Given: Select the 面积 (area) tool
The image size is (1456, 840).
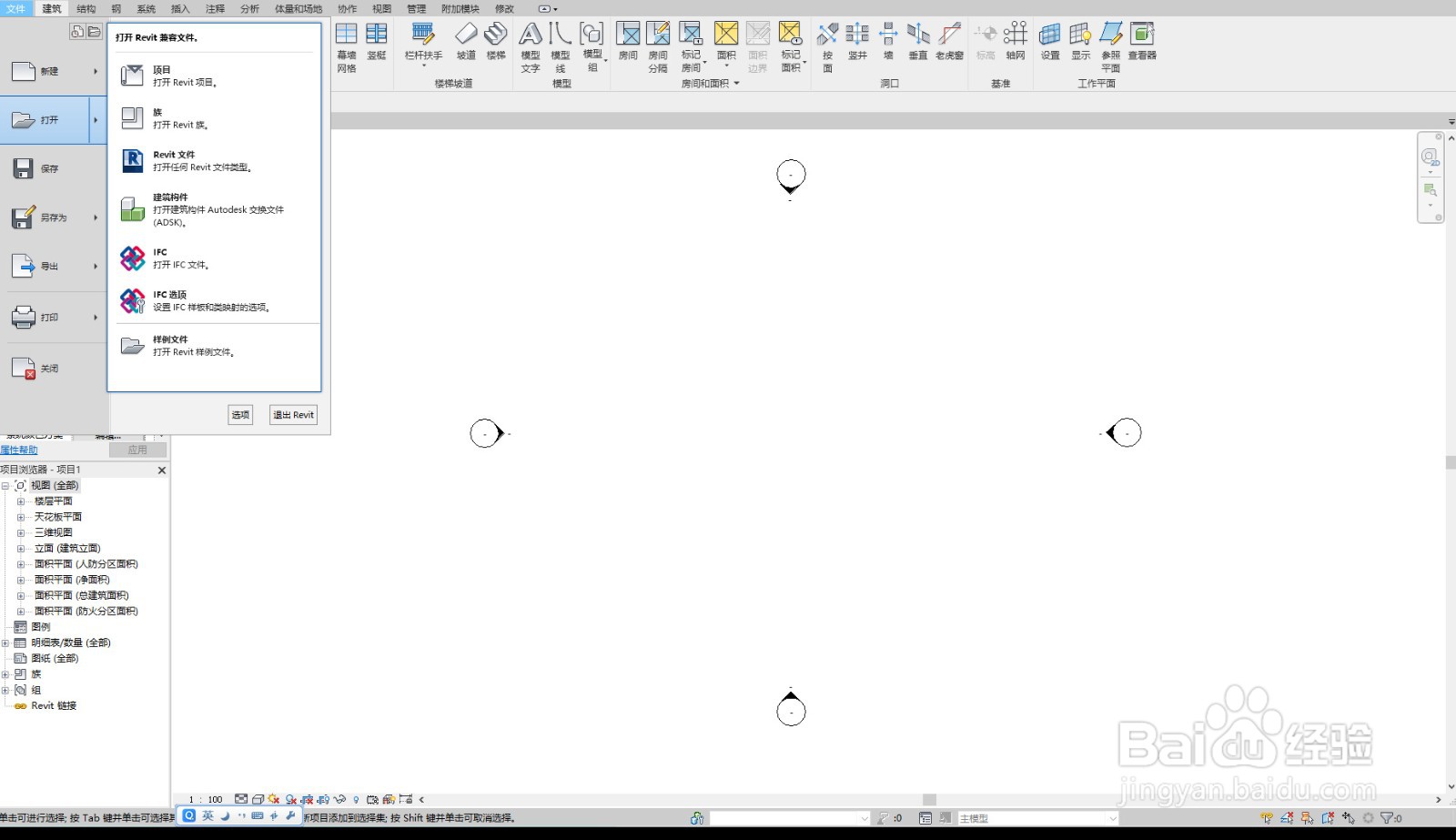Looking at the screenshot, I should (x=726, y=44).
